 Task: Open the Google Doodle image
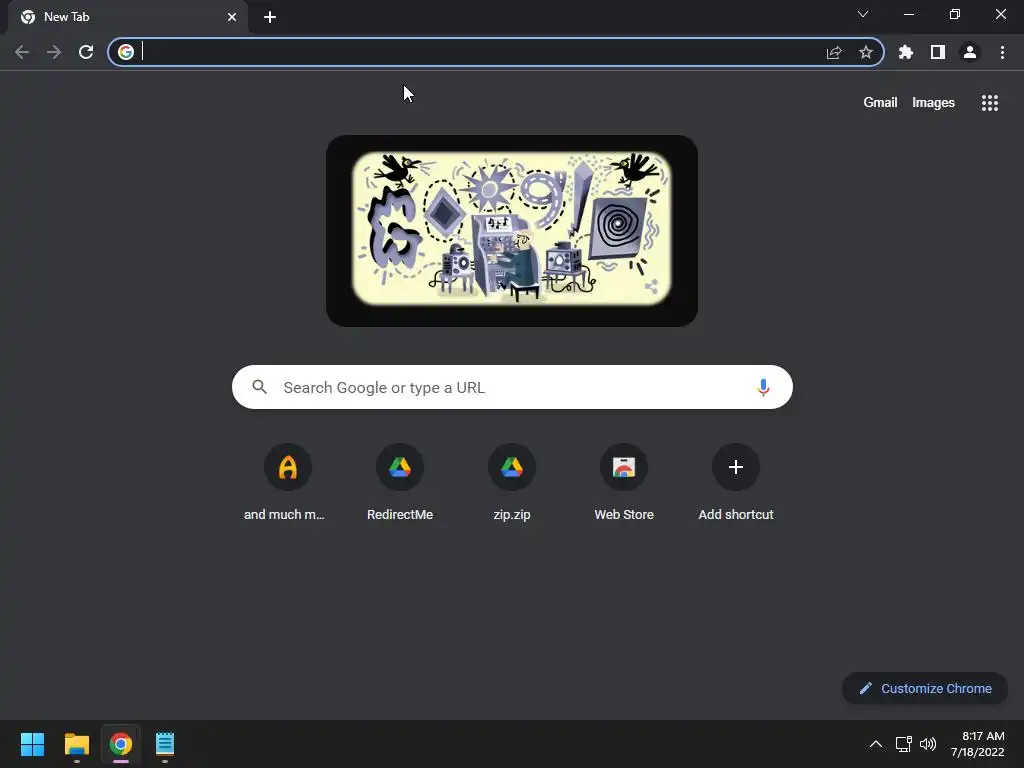click(x=512, y=230)
